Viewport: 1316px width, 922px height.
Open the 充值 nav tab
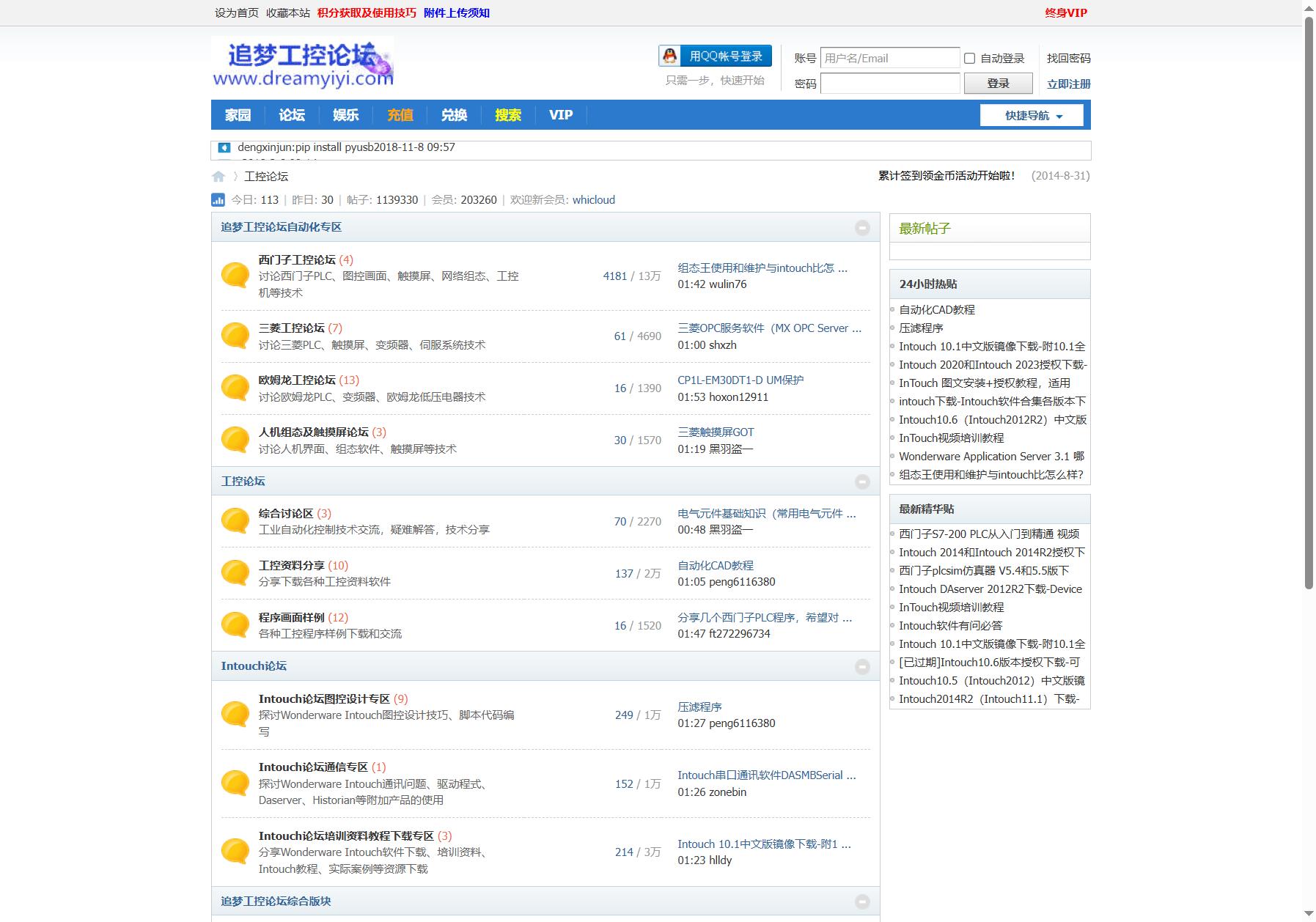pos(400,115)
